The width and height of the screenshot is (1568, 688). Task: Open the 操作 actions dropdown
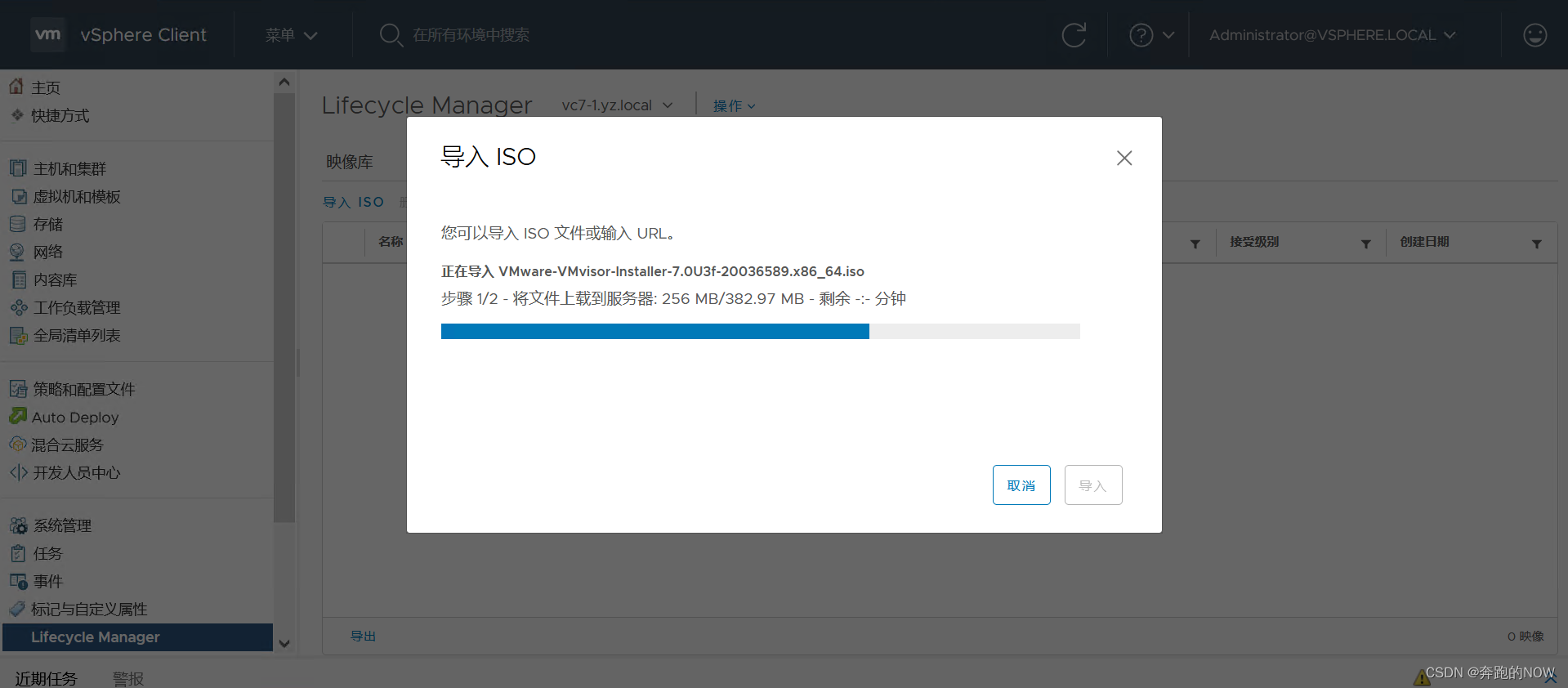point(734,106)
